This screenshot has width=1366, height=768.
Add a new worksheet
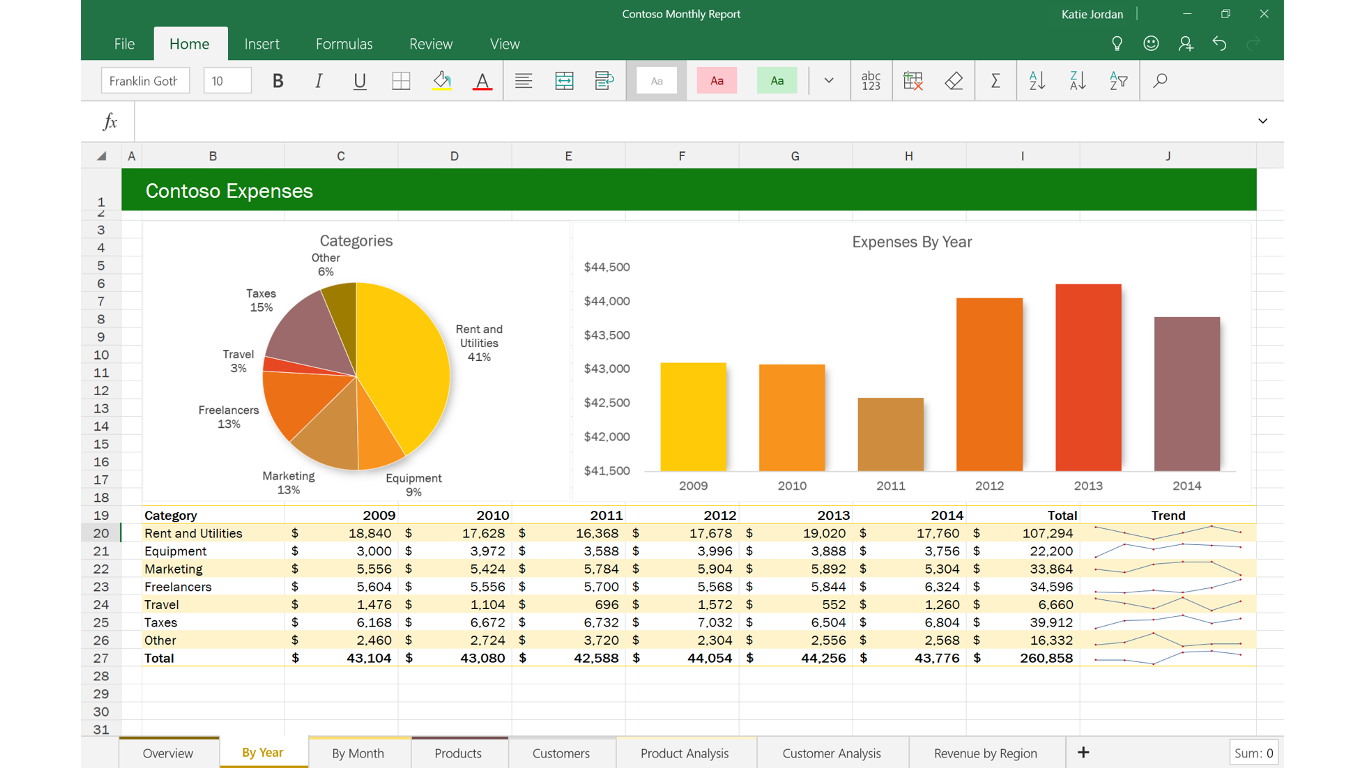(x=1083, y=752)
